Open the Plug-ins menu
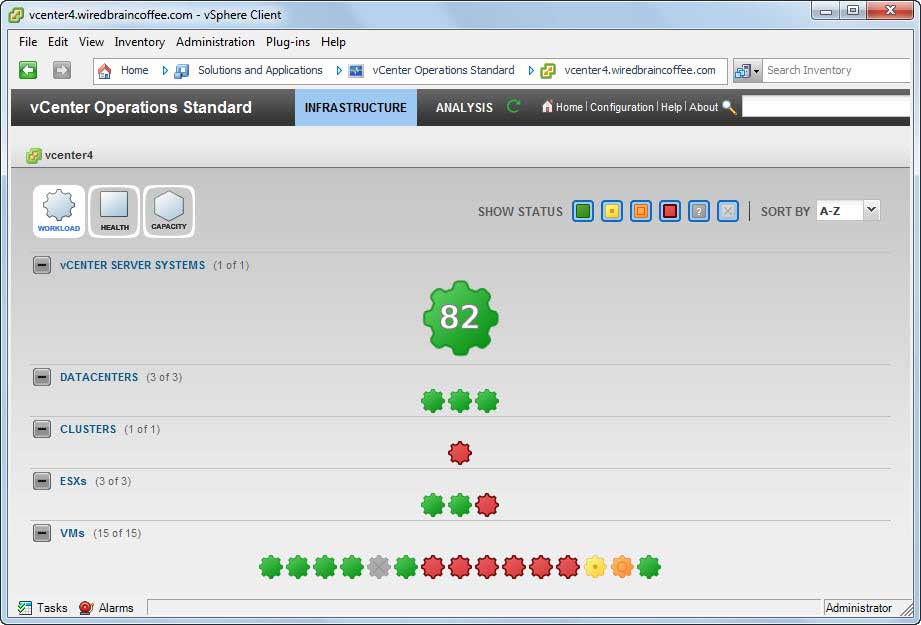The width and height of the screenshot is (921, 625). [x=288, y=42]
